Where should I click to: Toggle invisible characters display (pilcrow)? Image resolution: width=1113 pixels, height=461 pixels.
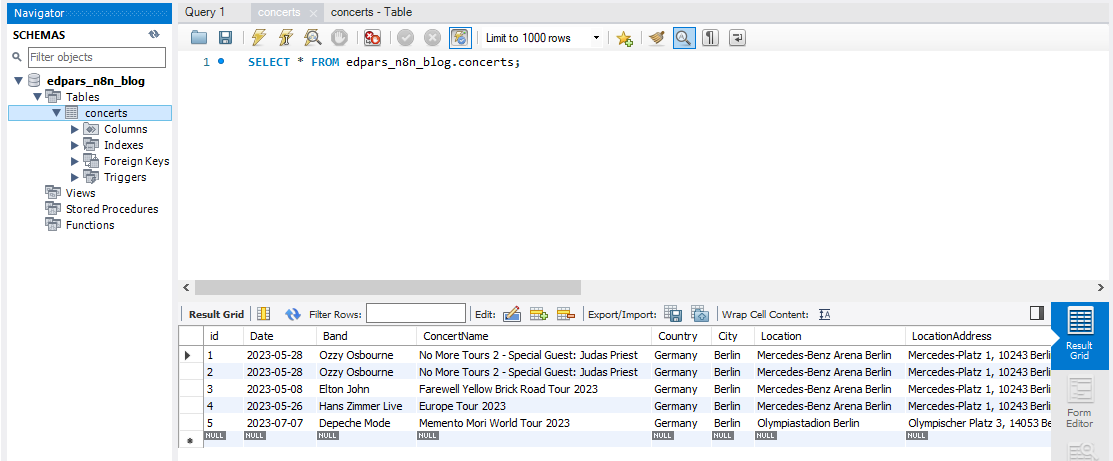pyautogui.click(x=710, y=38)
